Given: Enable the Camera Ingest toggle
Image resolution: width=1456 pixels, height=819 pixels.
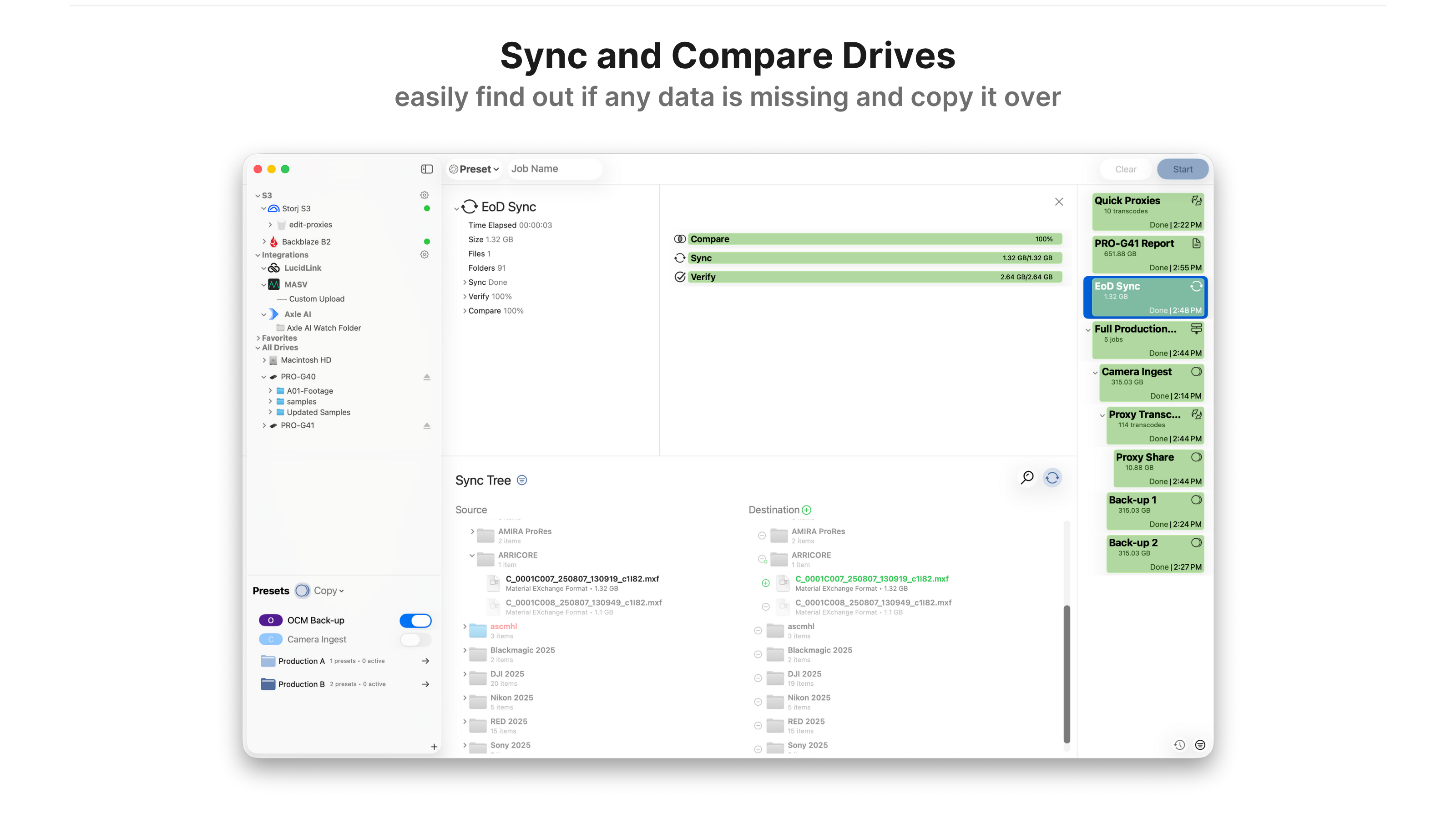Looking at the screenshot, I should point(415,639).
